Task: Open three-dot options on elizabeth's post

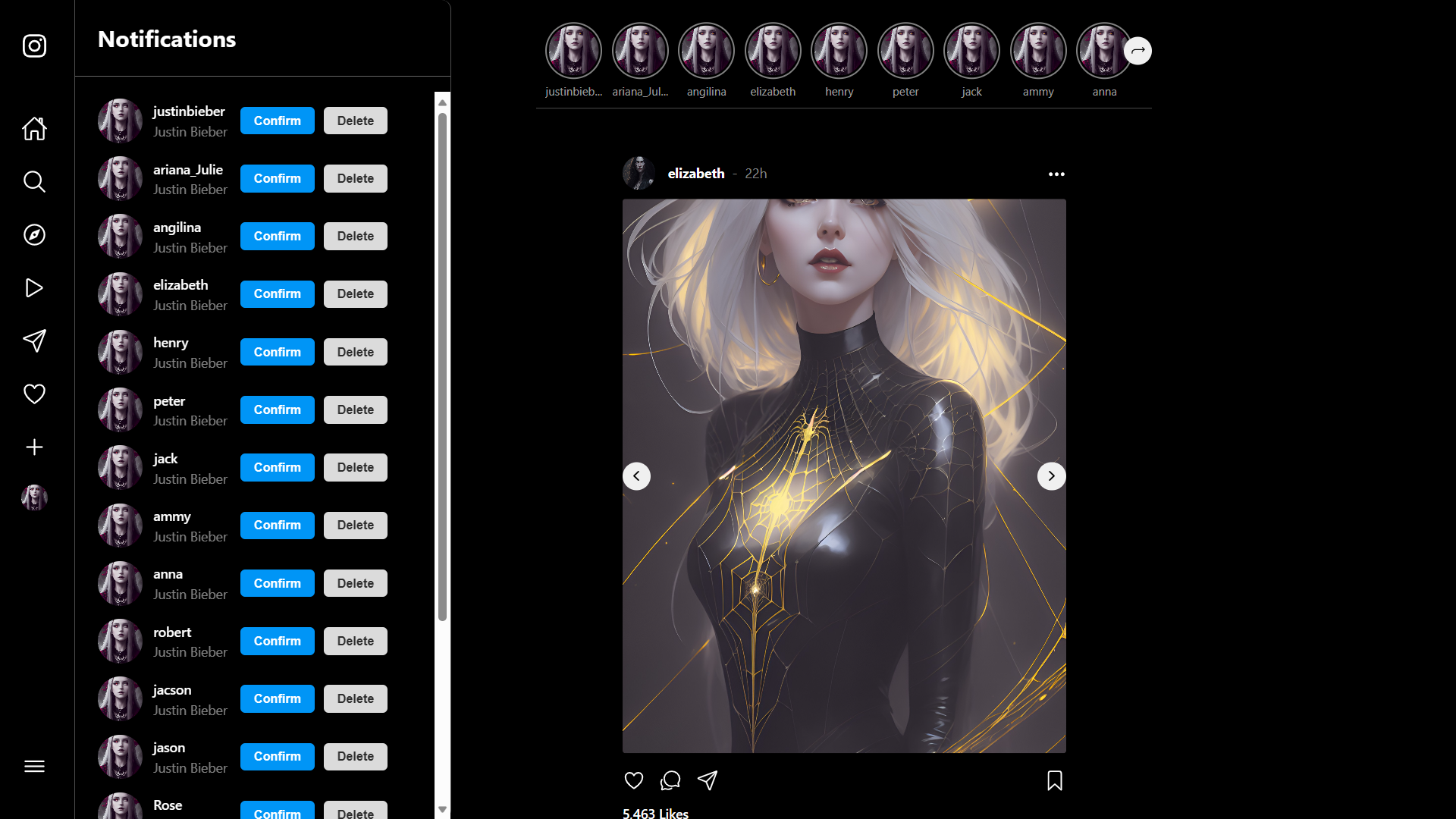Action: tap(1056, 174)
